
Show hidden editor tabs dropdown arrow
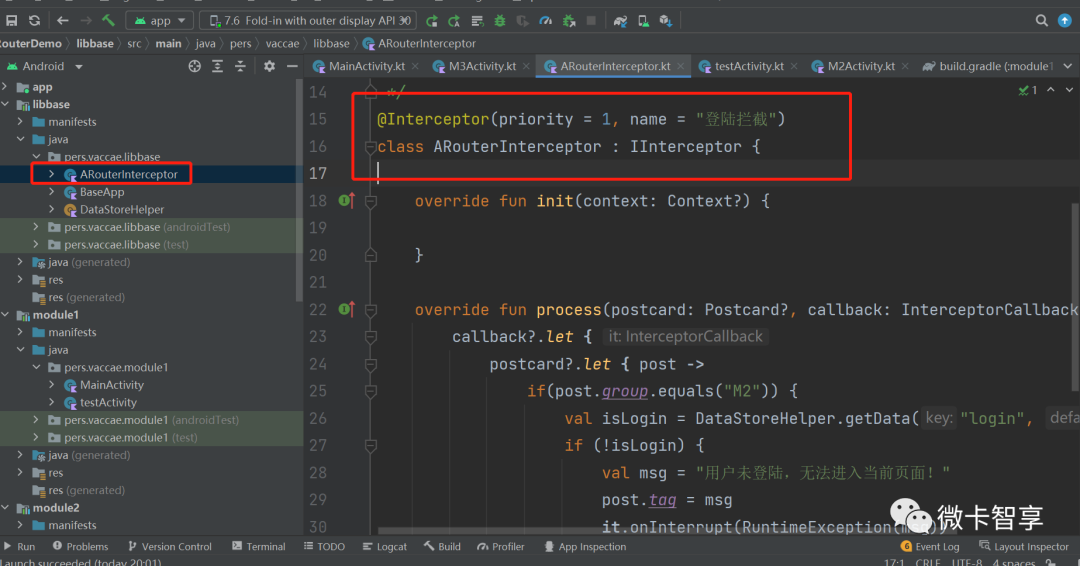[x=1068, y=66]
